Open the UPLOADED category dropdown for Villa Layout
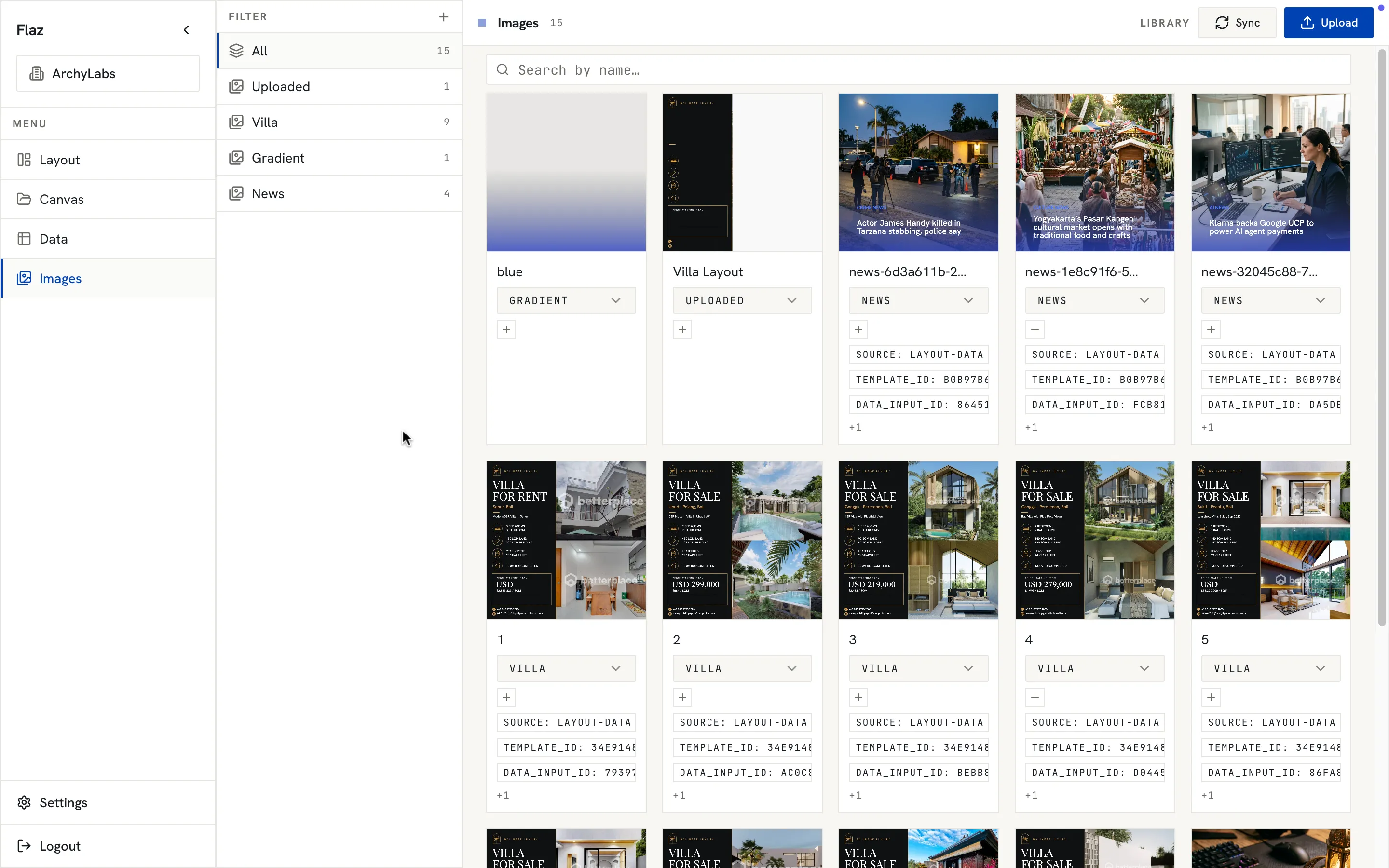 (x=742, y=300)
